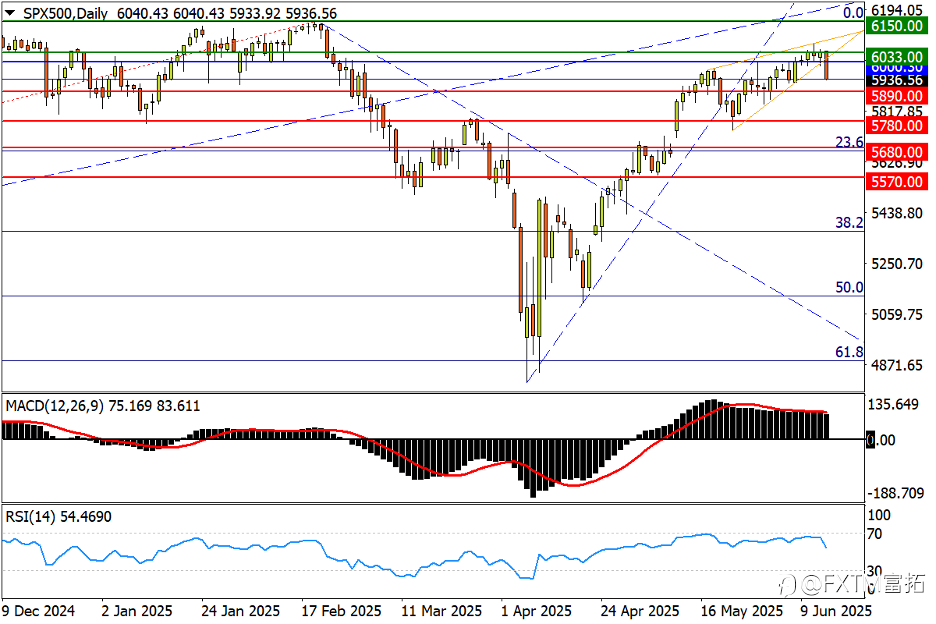This screenshot has height=624, width=936.
Task: Select the 5890.00 red level label
Action: [897, 96]
